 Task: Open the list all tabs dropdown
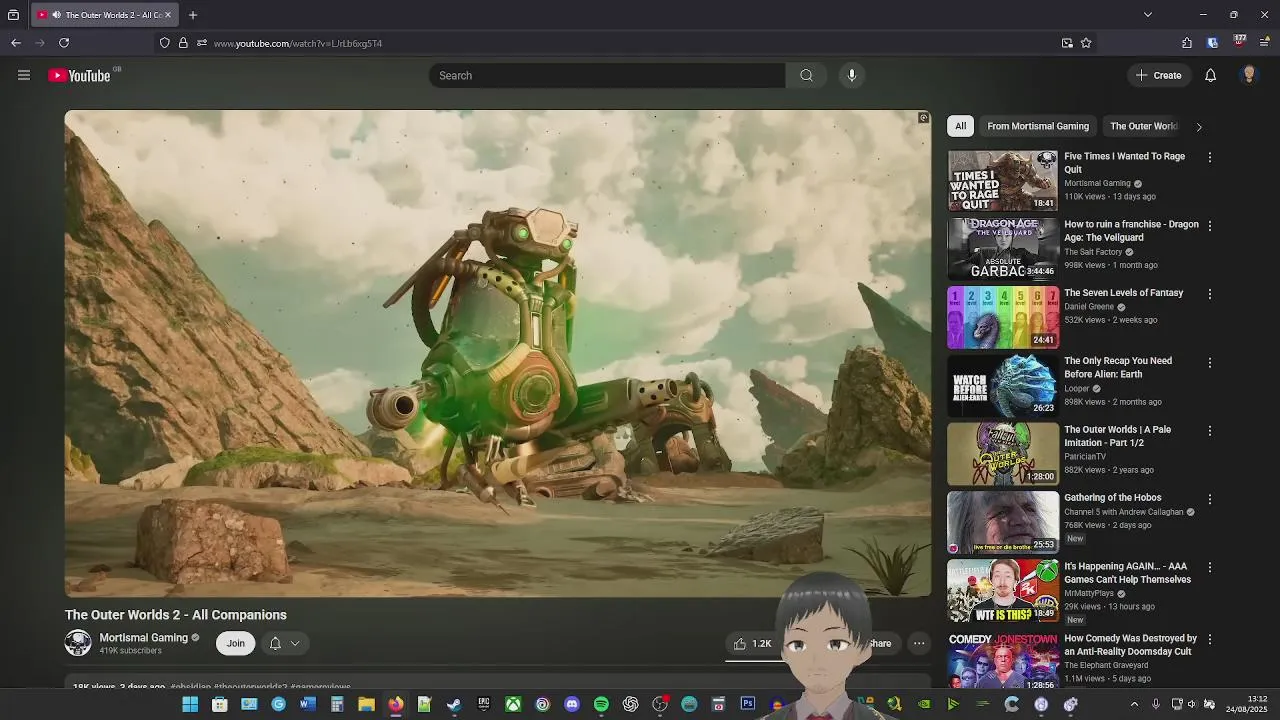(x=1147, y=15)
